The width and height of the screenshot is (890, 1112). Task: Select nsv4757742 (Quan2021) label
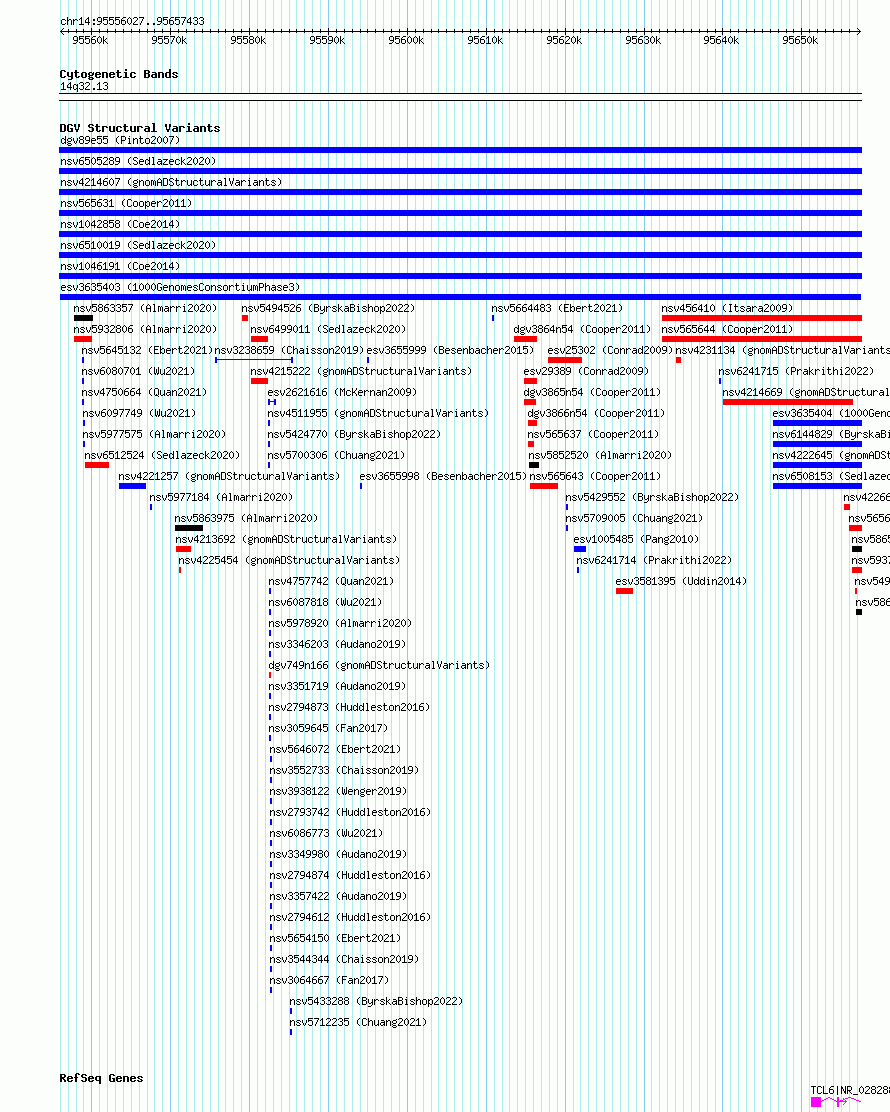click(331, 582)
